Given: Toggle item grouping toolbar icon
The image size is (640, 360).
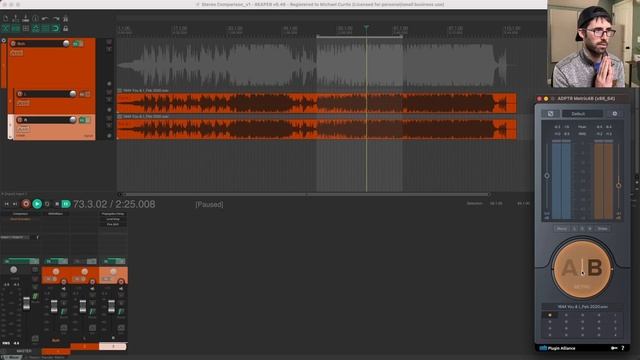Looking at the screenshot, I should point(16,28).
